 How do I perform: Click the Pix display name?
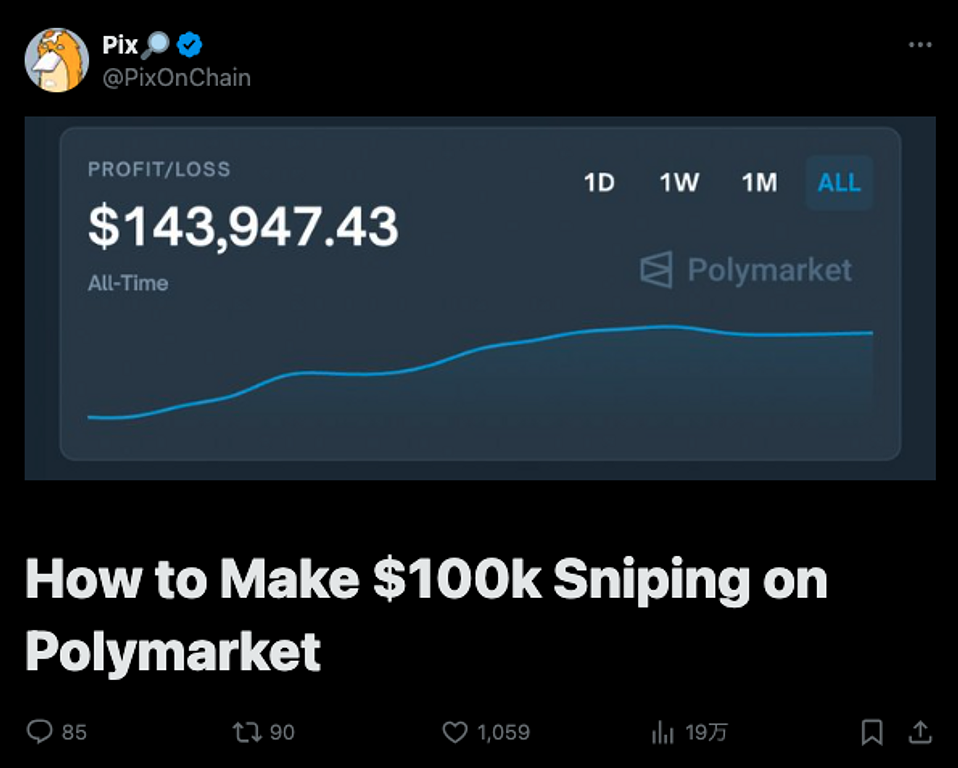(120, 45)
